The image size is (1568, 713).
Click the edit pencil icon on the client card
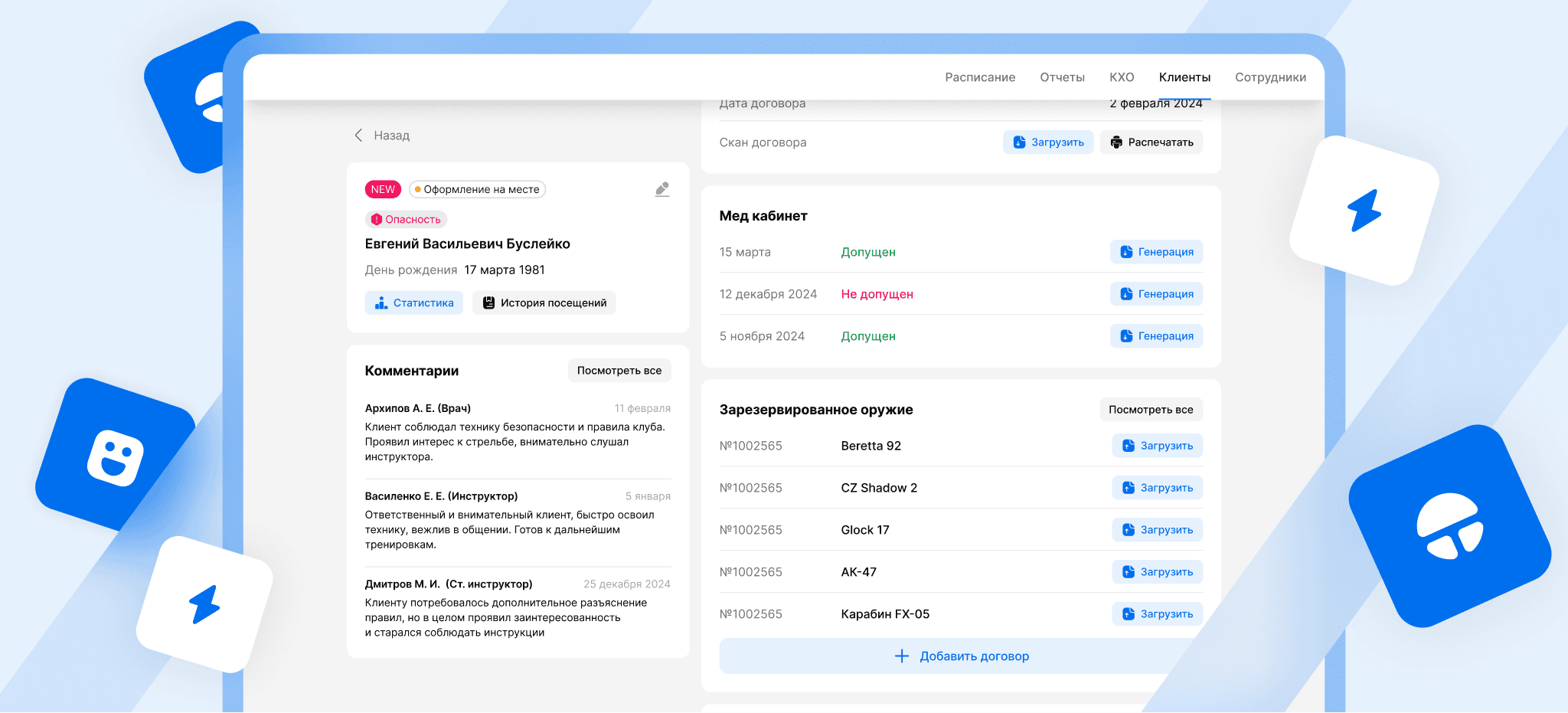662,189
